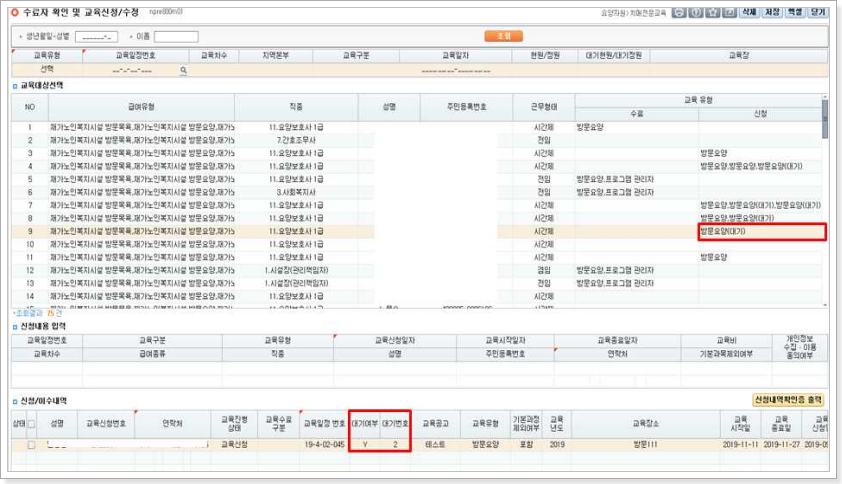Open the 선택 dropdown under 교육유형
Image resolution: width=842 pixels, height=484 pixels.
(x=47, y=70)
